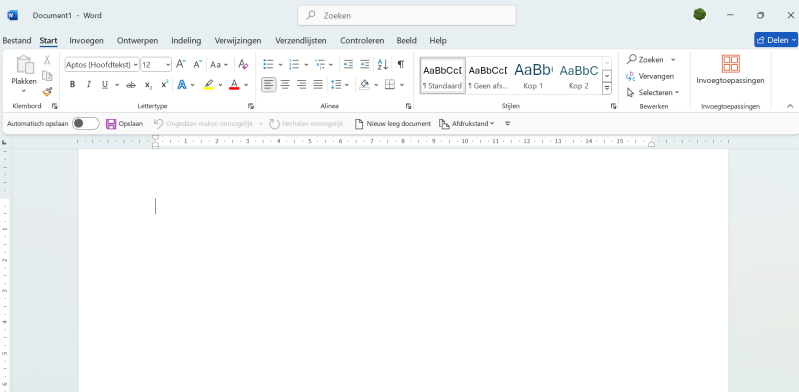Click the Zoeken search box in title bar

click(x=407, y=15)
